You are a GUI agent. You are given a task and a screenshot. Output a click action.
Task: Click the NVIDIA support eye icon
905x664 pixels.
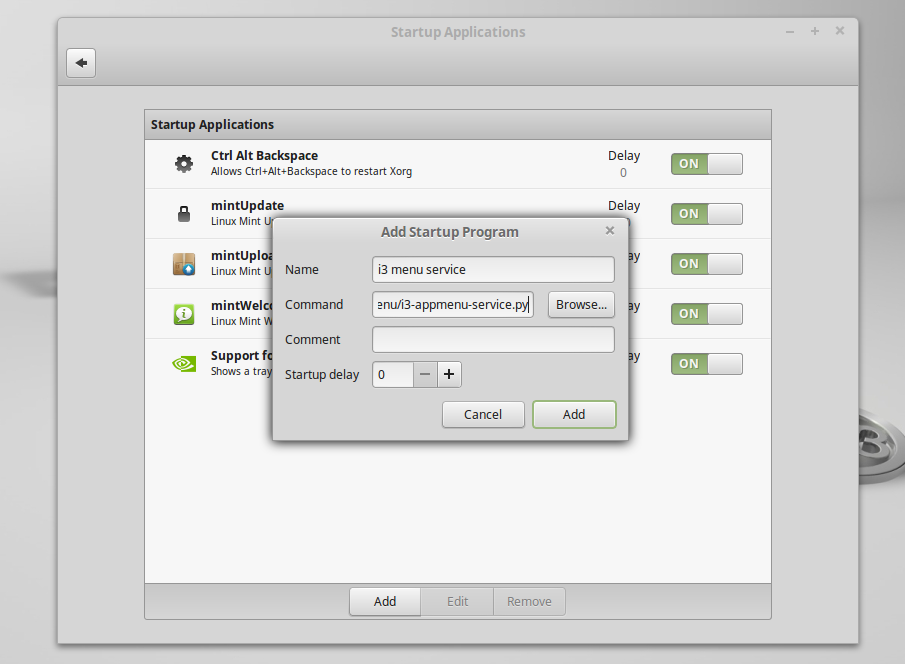[x=184, y=364]
